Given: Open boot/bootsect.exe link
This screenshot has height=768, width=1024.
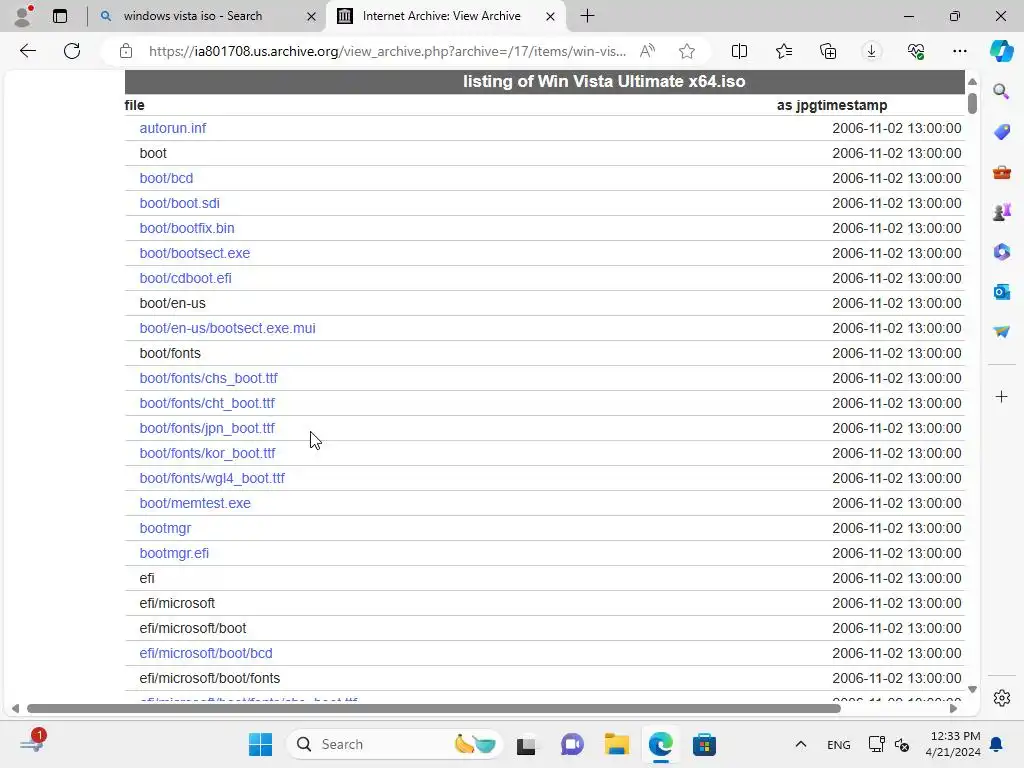Looking at the screenshot, I should 195,253.
